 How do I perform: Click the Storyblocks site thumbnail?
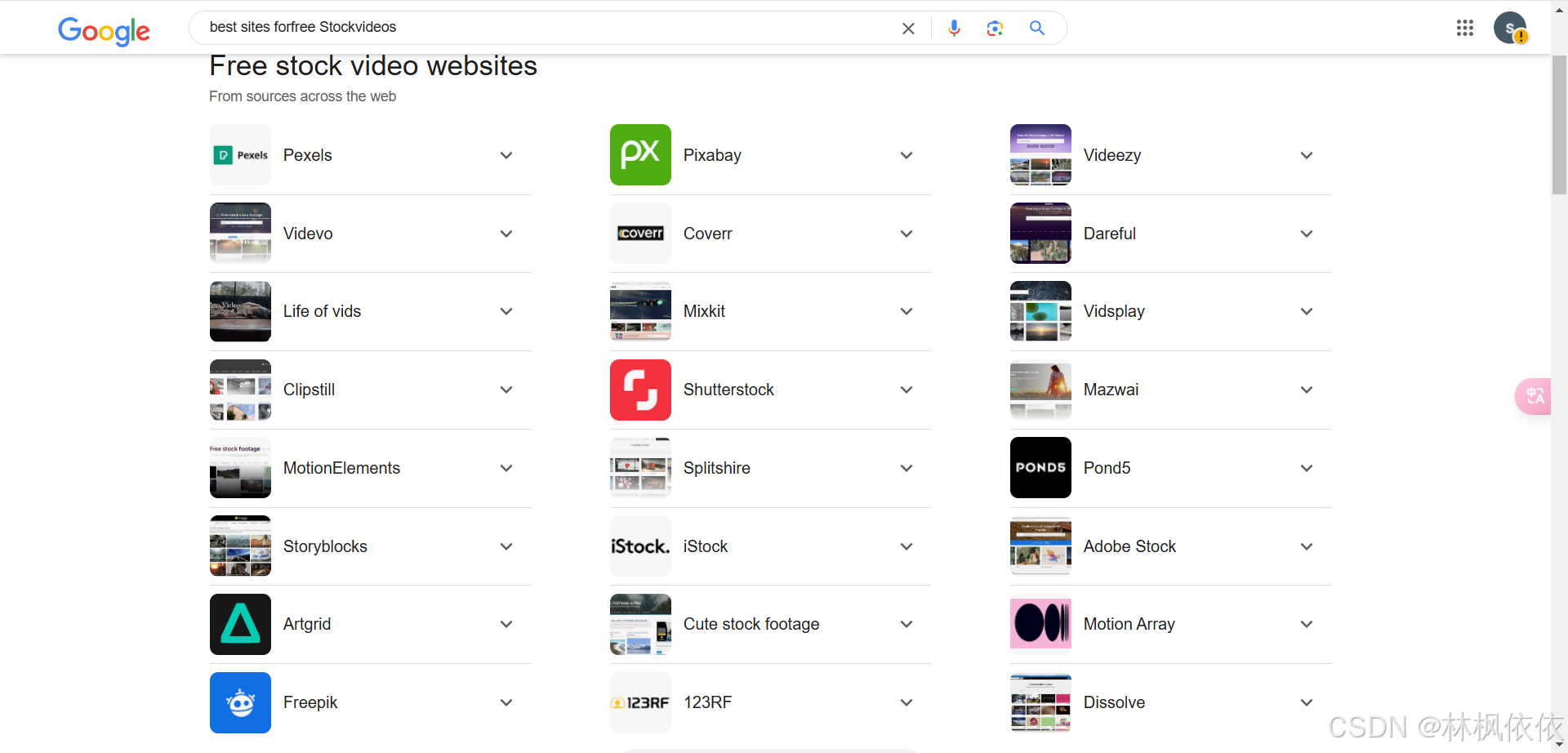click(240, 546)
